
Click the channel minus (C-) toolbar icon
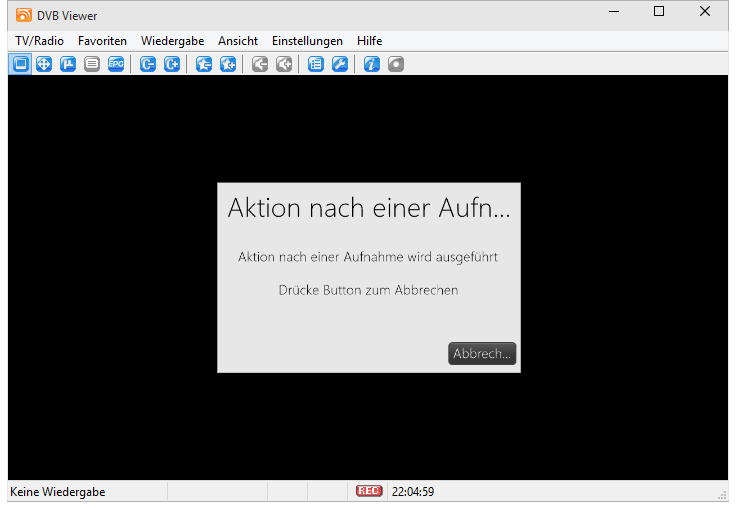point(148,64)
